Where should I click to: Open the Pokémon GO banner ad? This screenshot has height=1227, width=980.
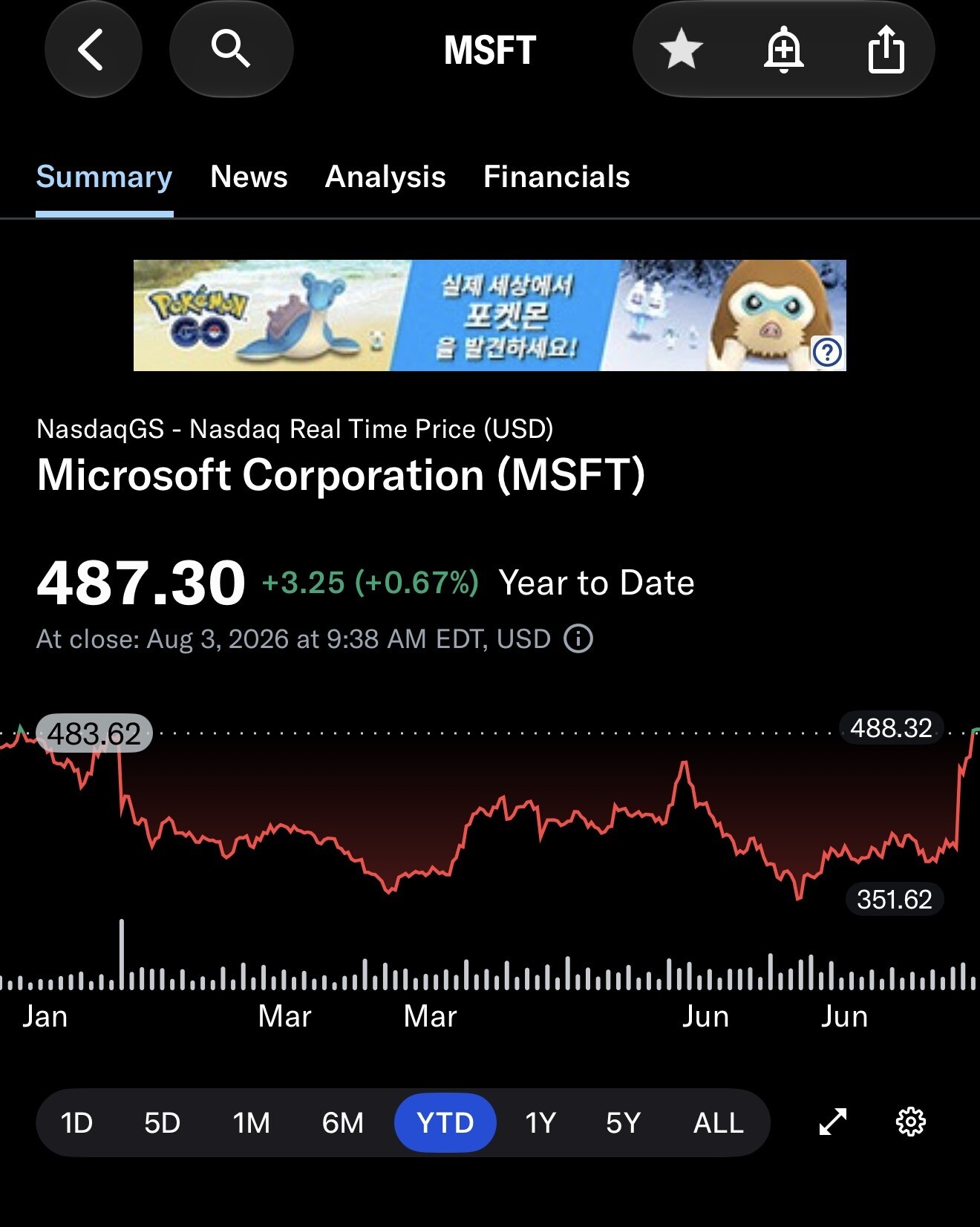click(x=489, y=315)
